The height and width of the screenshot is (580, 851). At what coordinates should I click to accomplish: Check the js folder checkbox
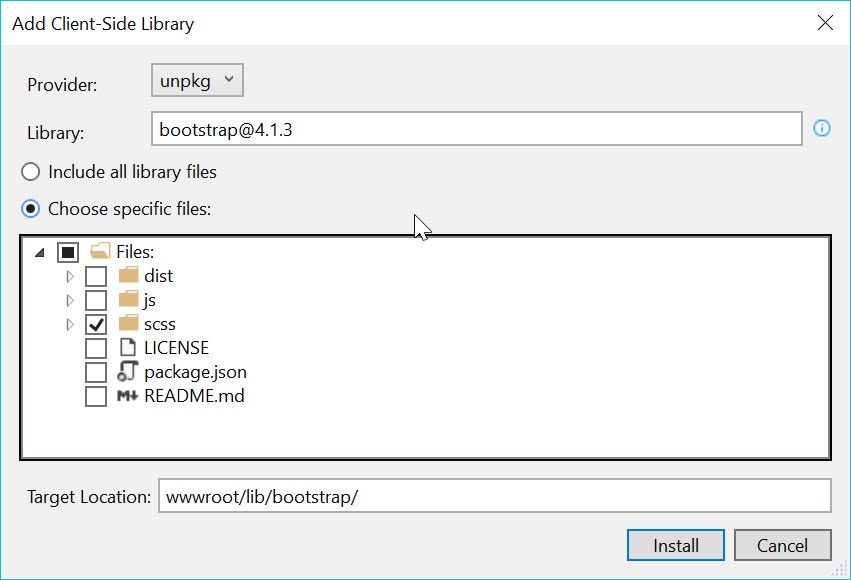96,300
